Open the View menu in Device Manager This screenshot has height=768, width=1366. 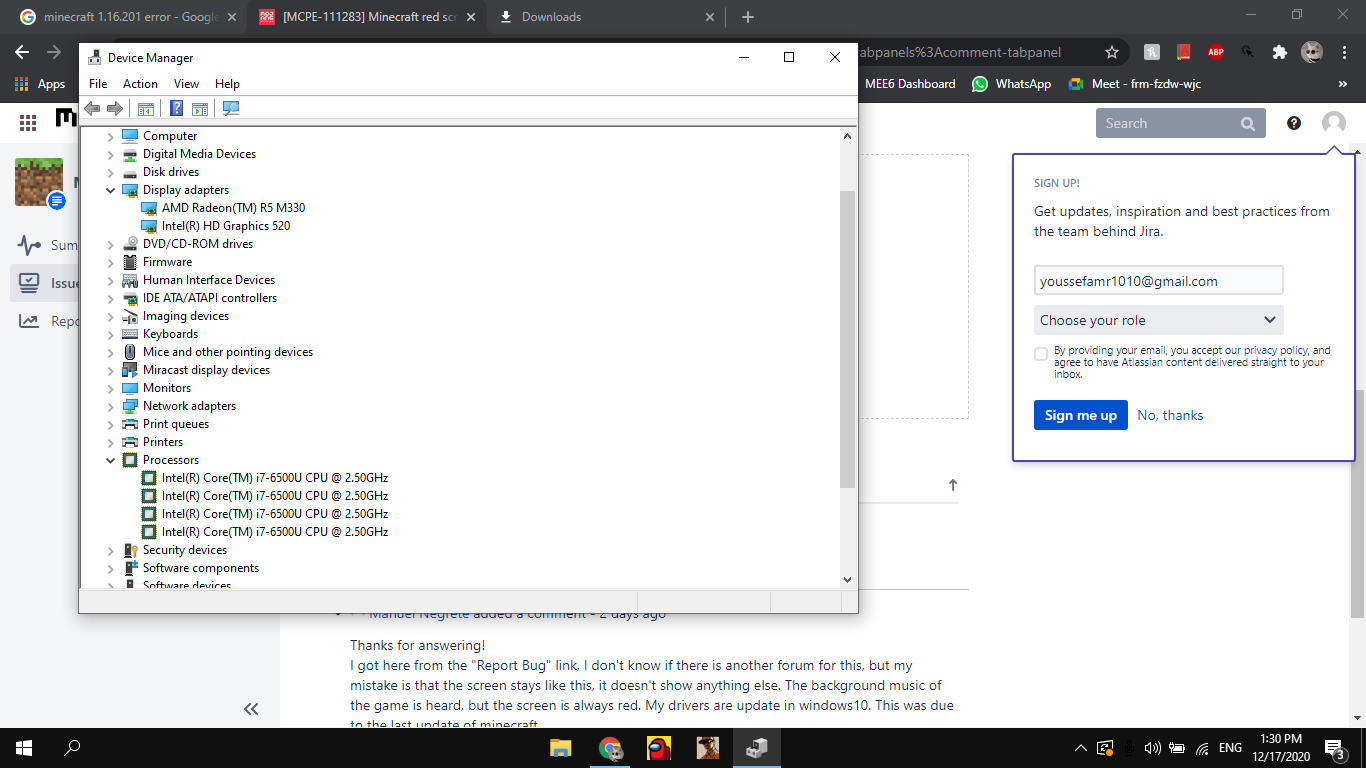tap(186, 84)
